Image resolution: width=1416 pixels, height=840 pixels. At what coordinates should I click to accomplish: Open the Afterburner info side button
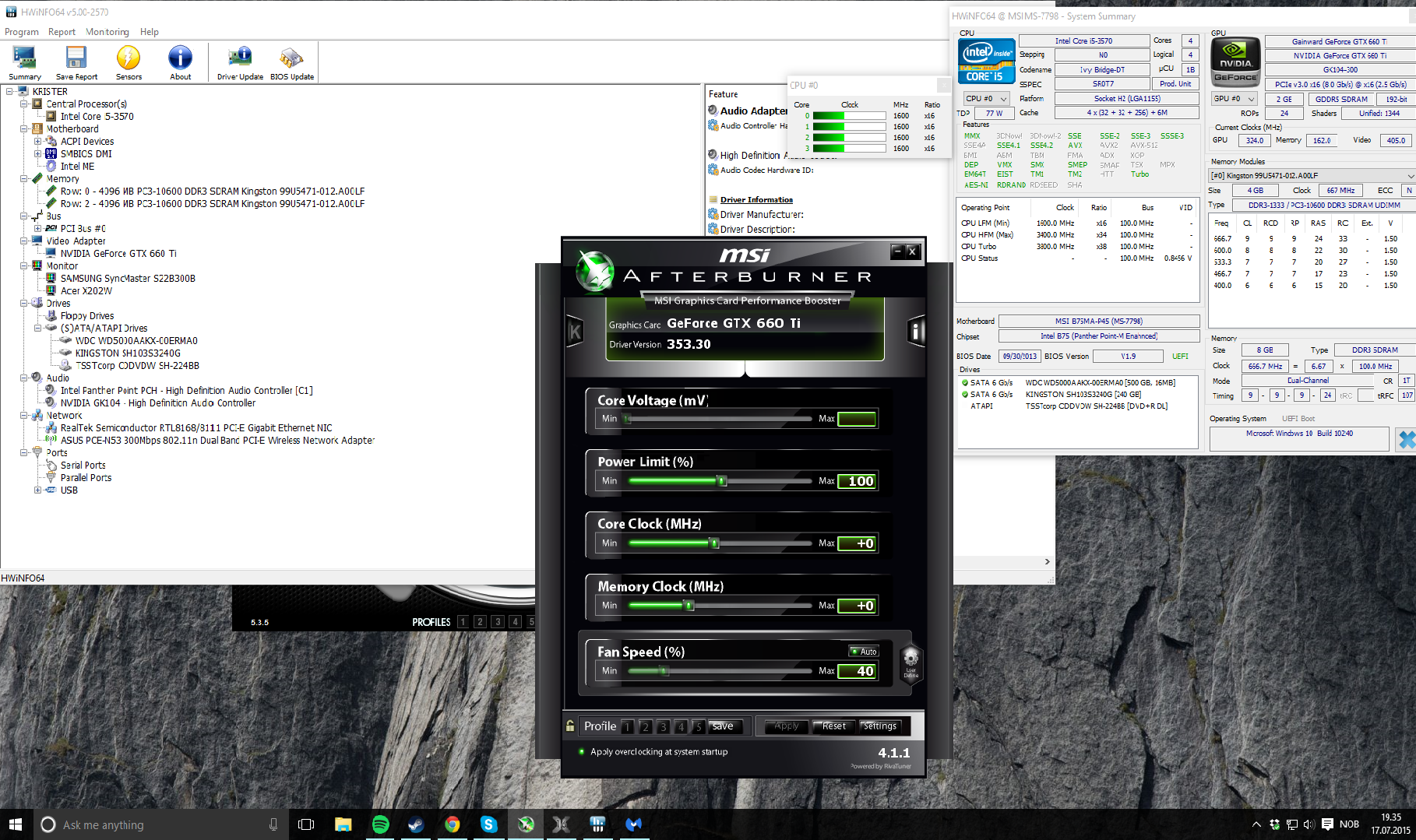(916, 332)
